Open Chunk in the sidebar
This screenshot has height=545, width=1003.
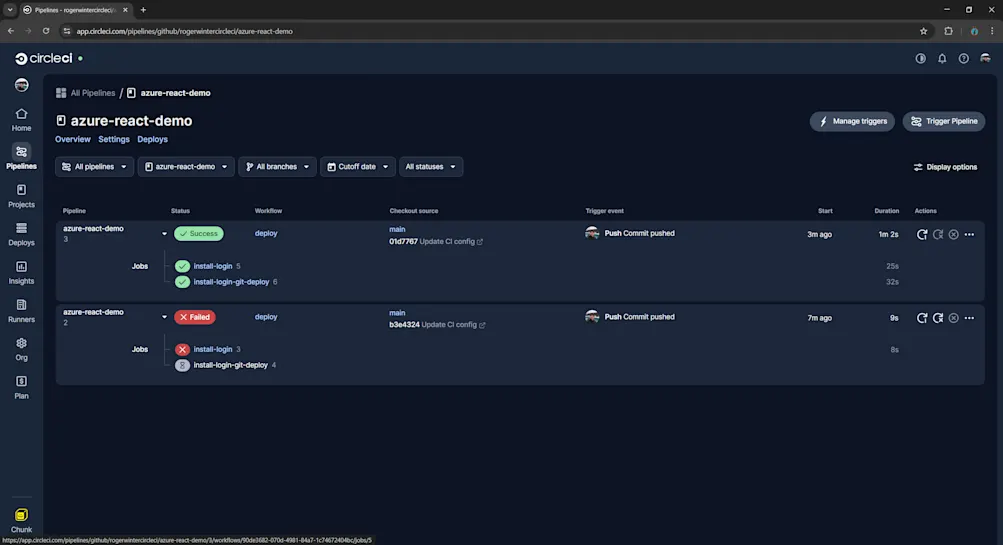[21, 521]
